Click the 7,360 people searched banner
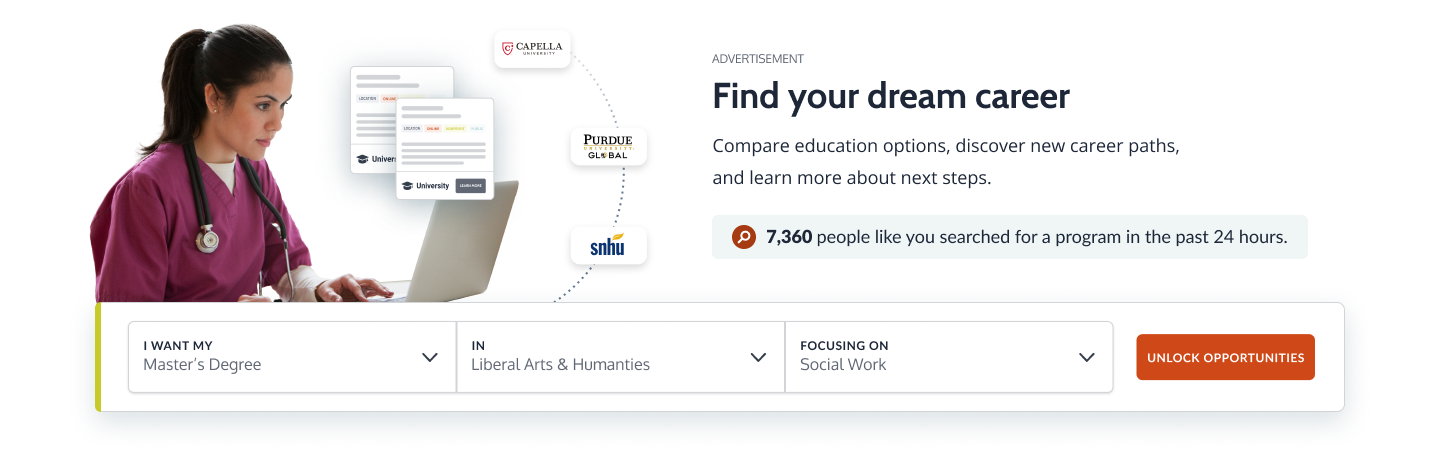The width and height of the screenshot is (1440, 452). click(x=1010, y=237)
